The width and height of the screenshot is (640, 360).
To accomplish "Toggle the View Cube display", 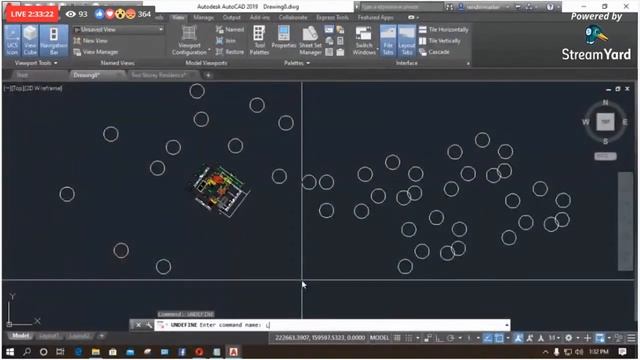I will coord(30,40).
